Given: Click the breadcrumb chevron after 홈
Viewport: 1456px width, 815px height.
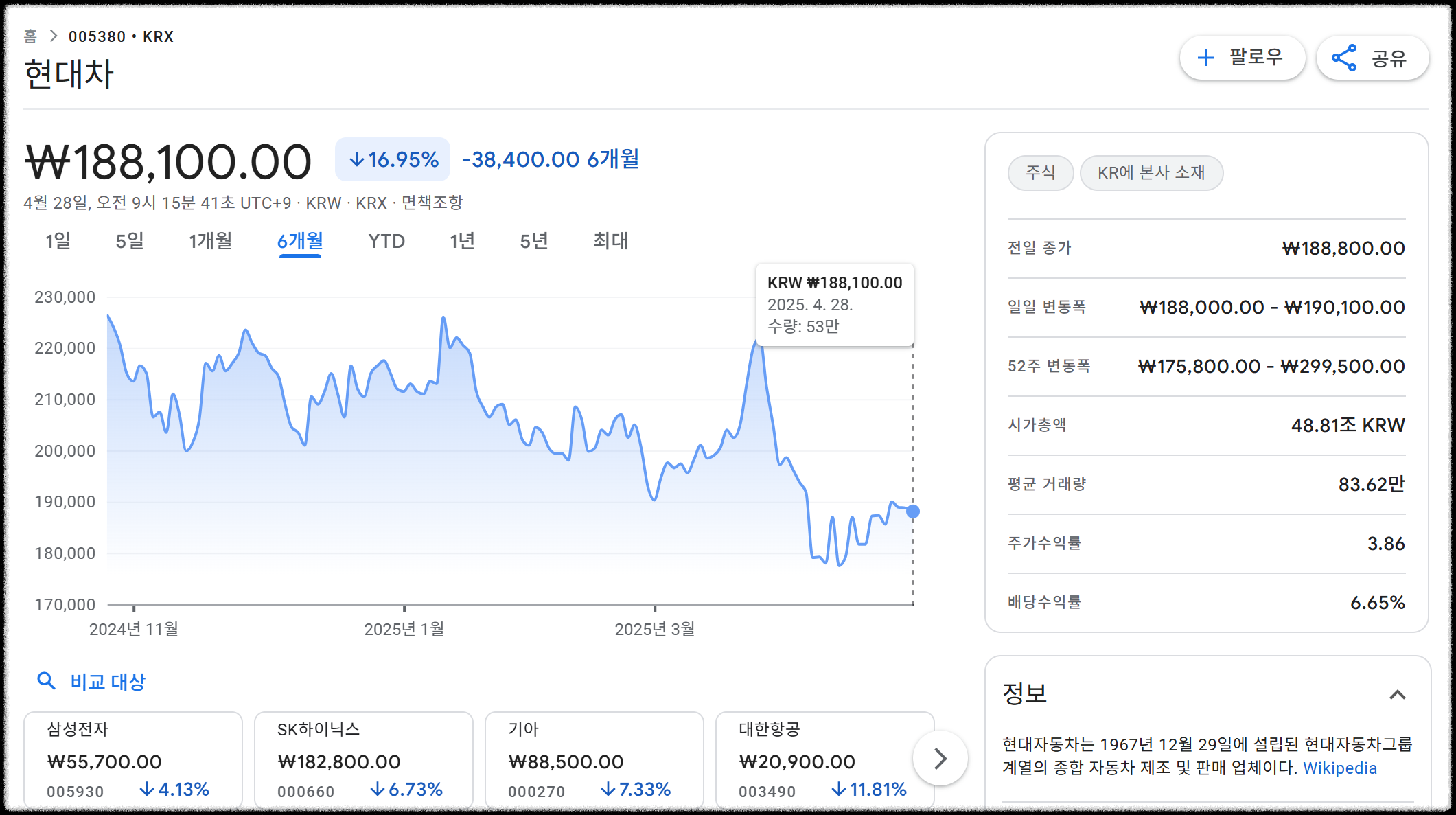Looking at the screenshot, I should [x=53, y=36].
